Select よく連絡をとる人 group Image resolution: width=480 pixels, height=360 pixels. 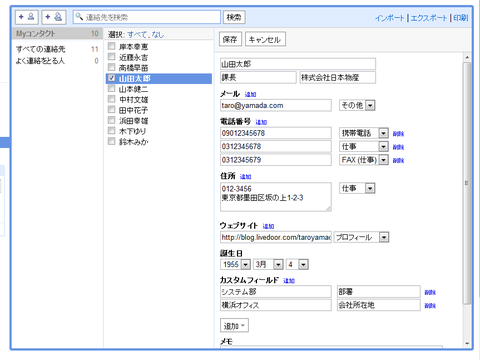click(57, 61)
